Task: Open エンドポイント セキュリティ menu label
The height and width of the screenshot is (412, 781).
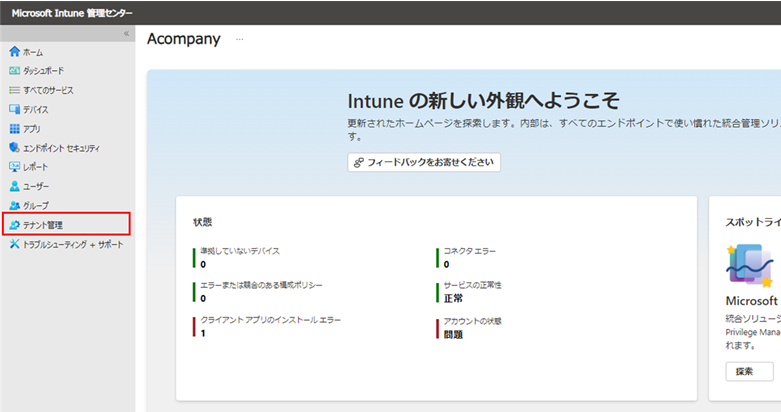Action: click(x=61, y=148)
